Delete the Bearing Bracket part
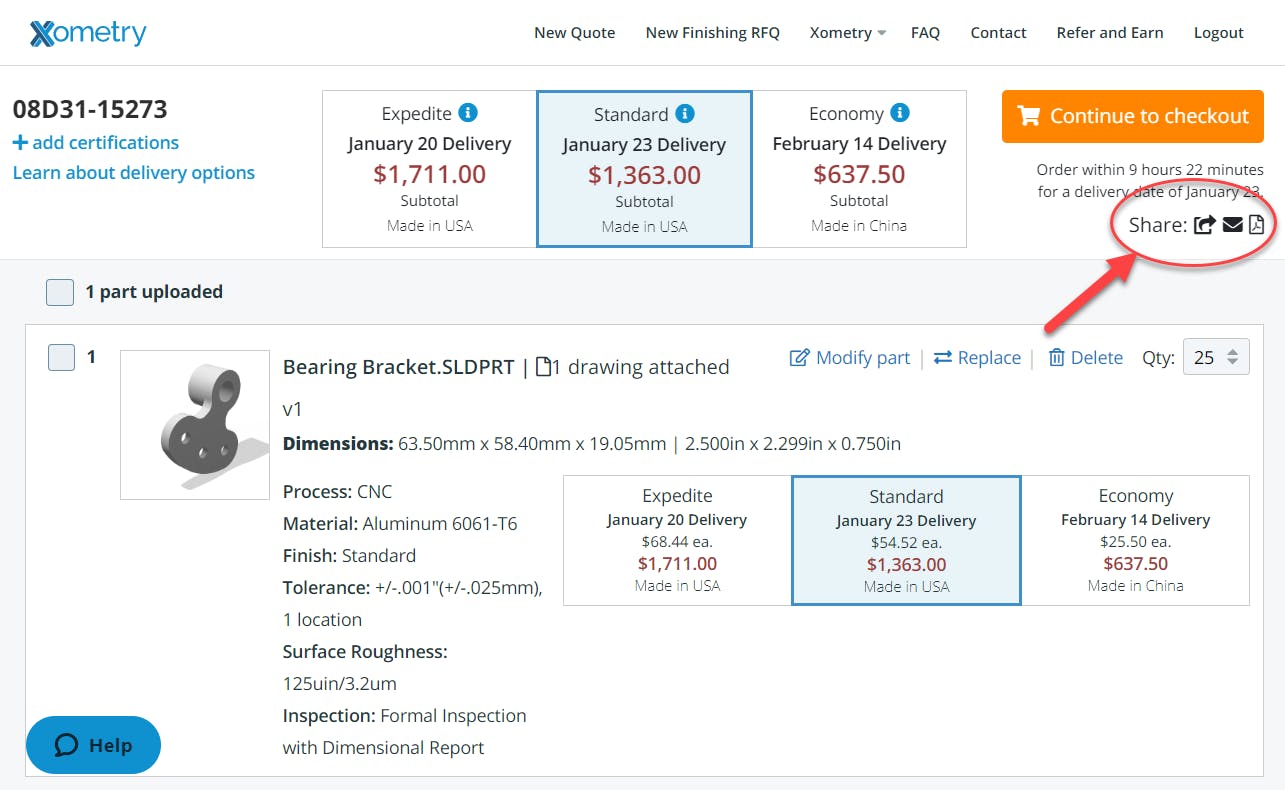The image size is (1285, 790). [1085, 358]
